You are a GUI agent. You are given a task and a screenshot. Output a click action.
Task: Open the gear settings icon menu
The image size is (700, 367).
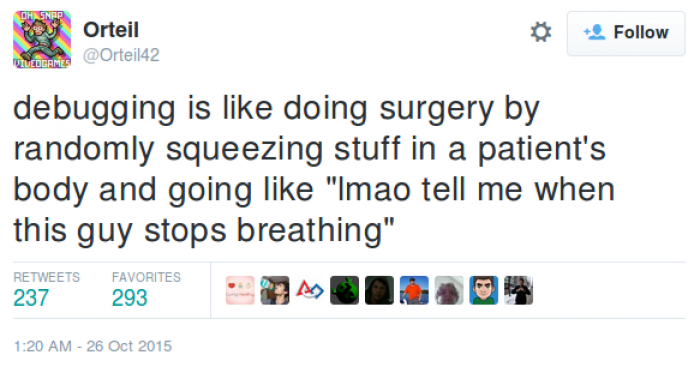tap(541, 32)
